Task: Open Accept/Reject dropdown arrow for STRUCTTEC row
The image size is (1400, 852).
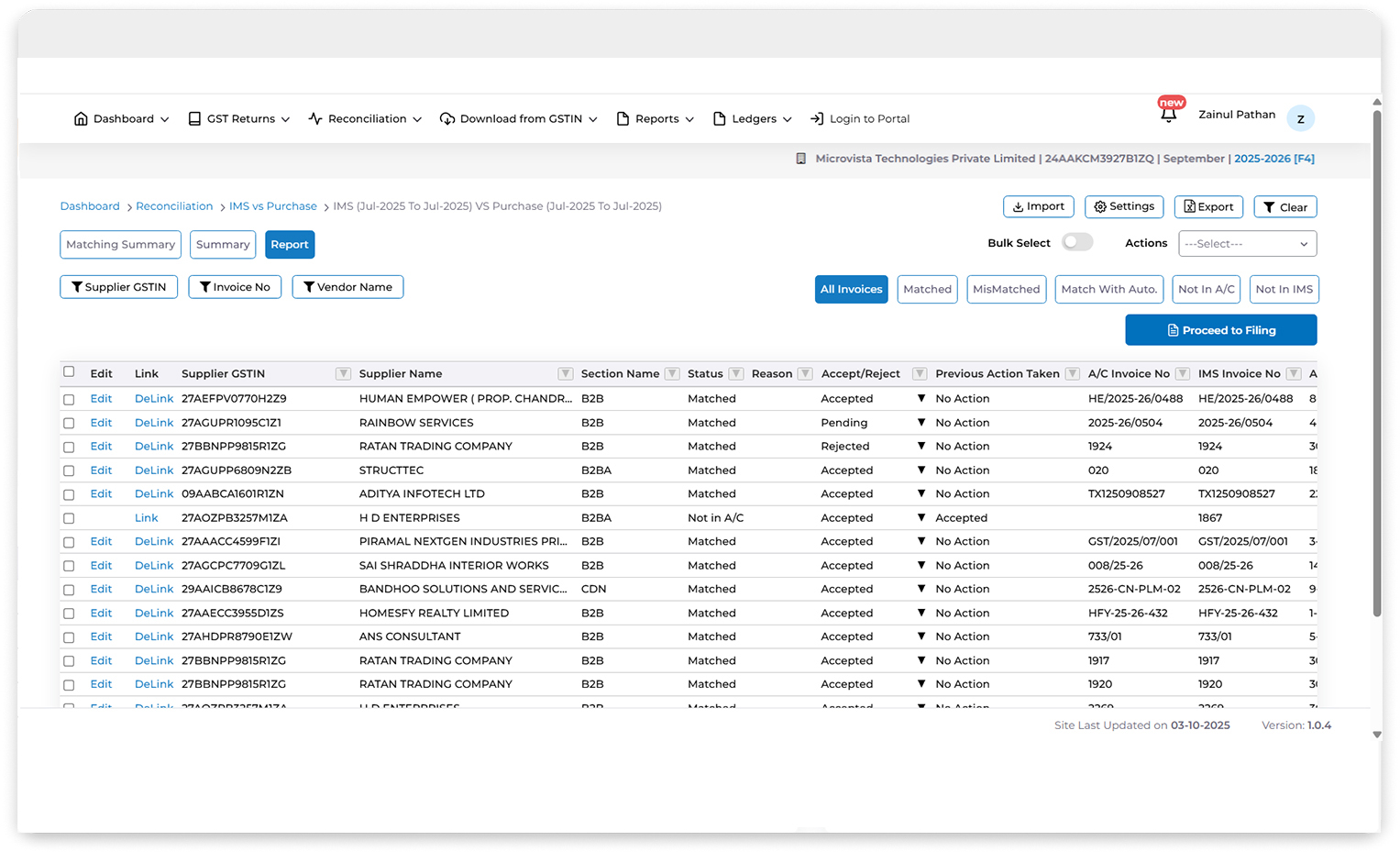Action: 921,470
